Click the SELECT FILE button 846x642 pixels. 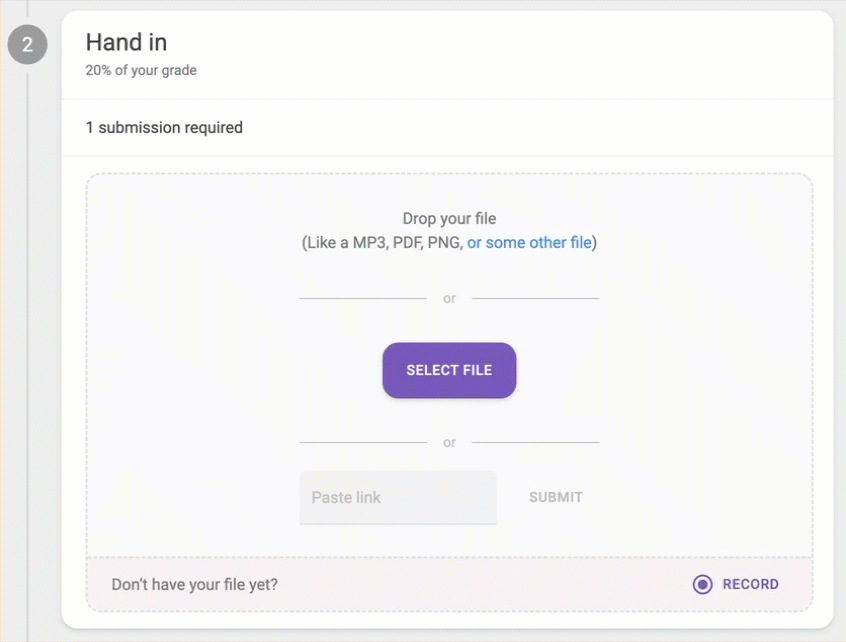[449, 370]
